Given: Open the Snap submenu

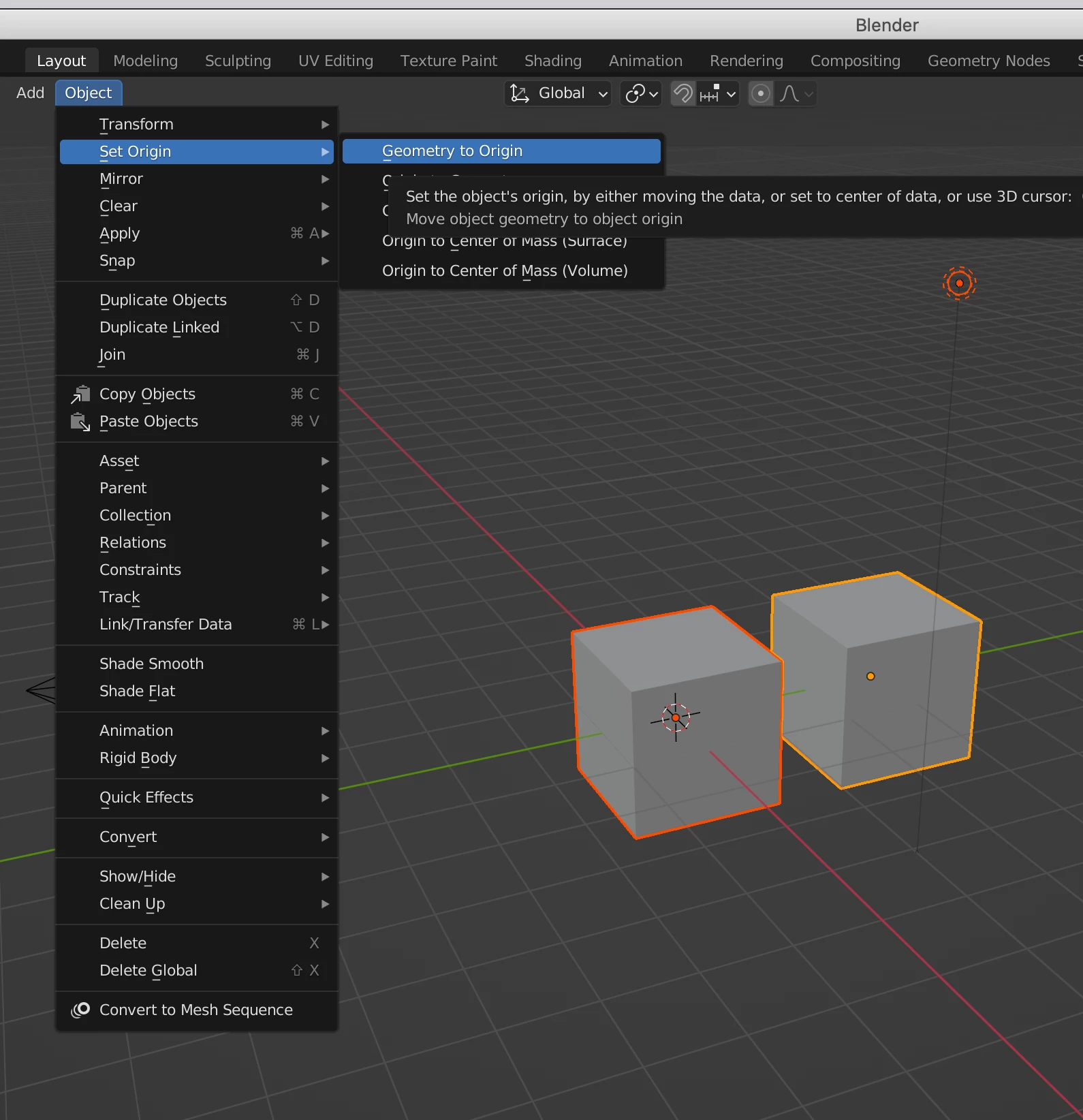Looking at the screenshot, I should coord(196,261).
